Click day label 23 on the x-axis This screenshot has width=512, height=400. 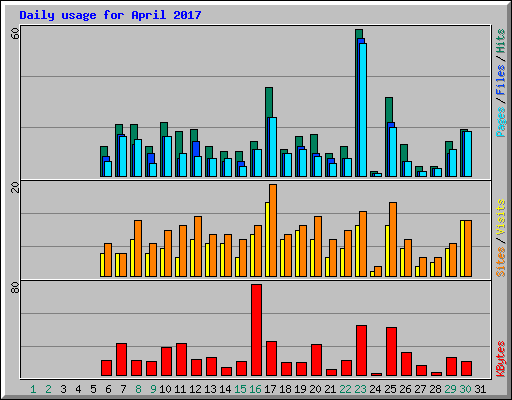tap(360, 389)
